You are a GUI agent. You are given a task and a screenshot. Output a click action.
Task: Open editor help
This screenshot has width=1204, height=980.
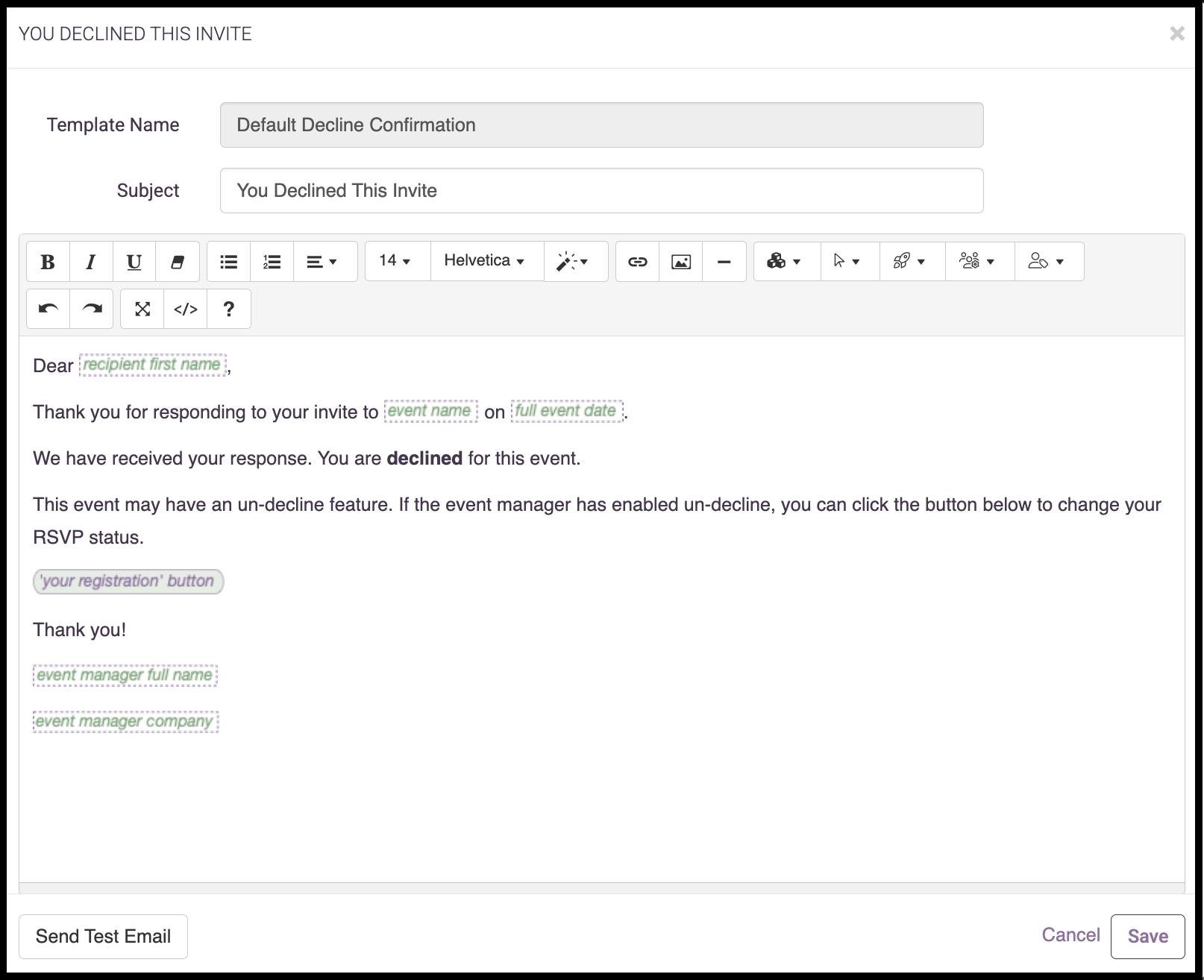click(x=229, y=309)
